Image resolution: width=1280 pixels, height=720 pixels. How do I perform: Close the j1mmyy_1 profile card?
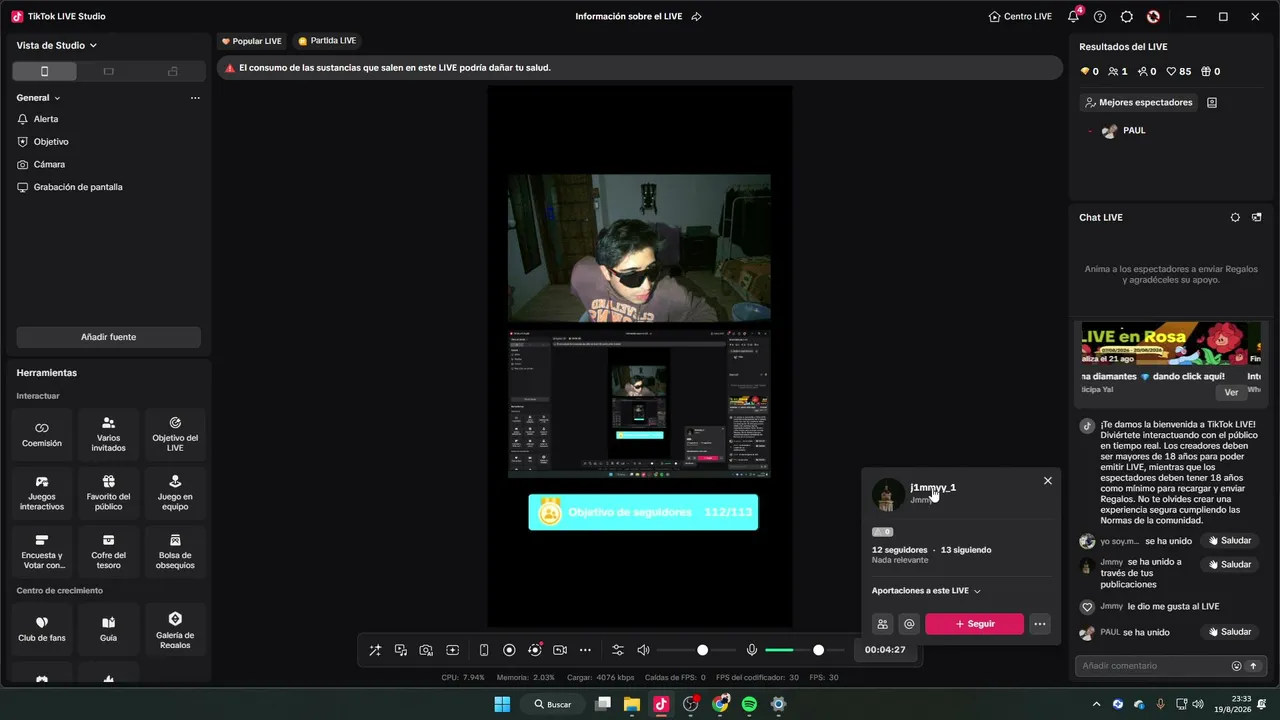(x=1047, y=481)
